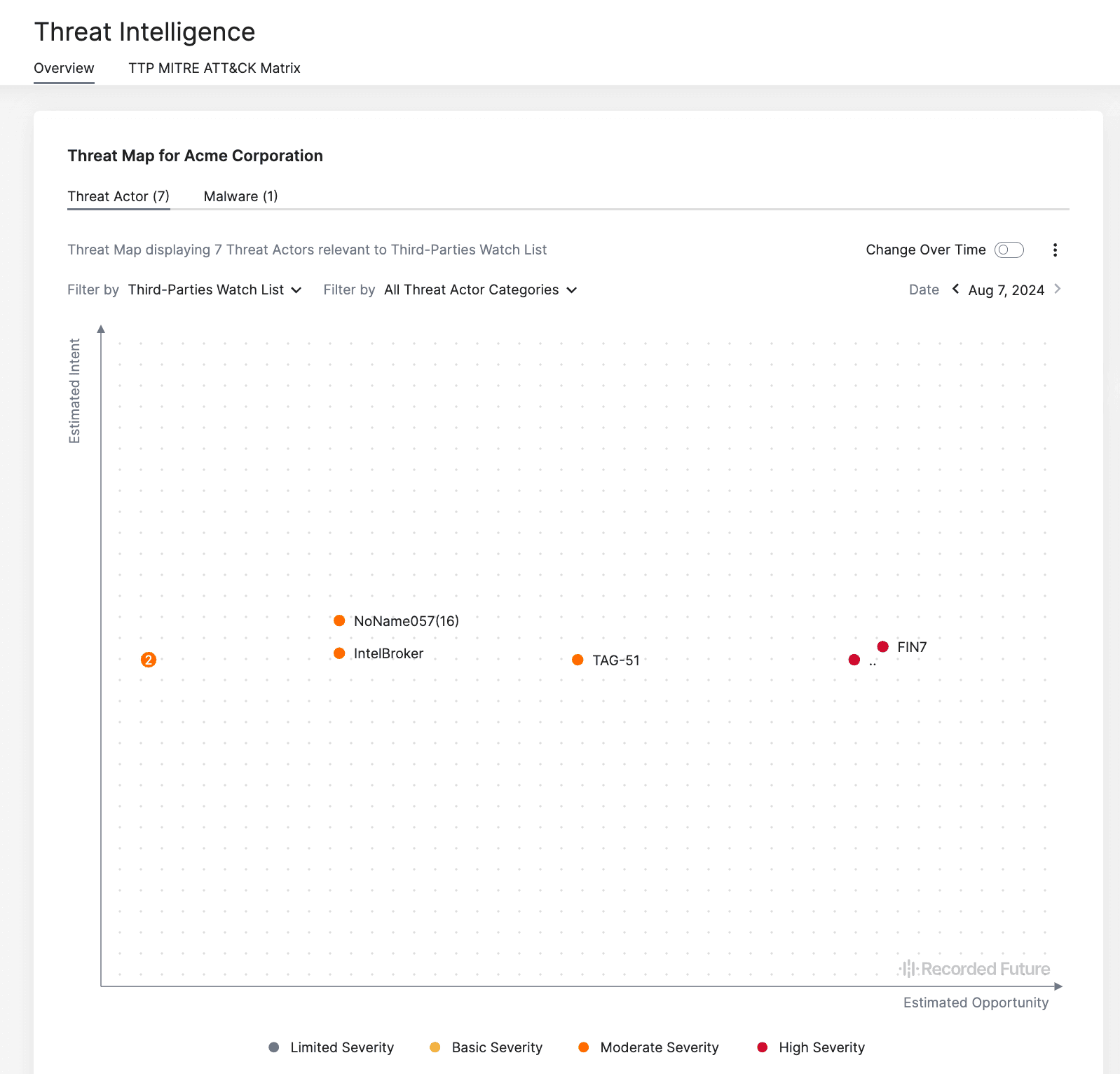The image size is (1120, 1074).
Task: Click the Moderate Severity legend item
Action: (648, 1047)
